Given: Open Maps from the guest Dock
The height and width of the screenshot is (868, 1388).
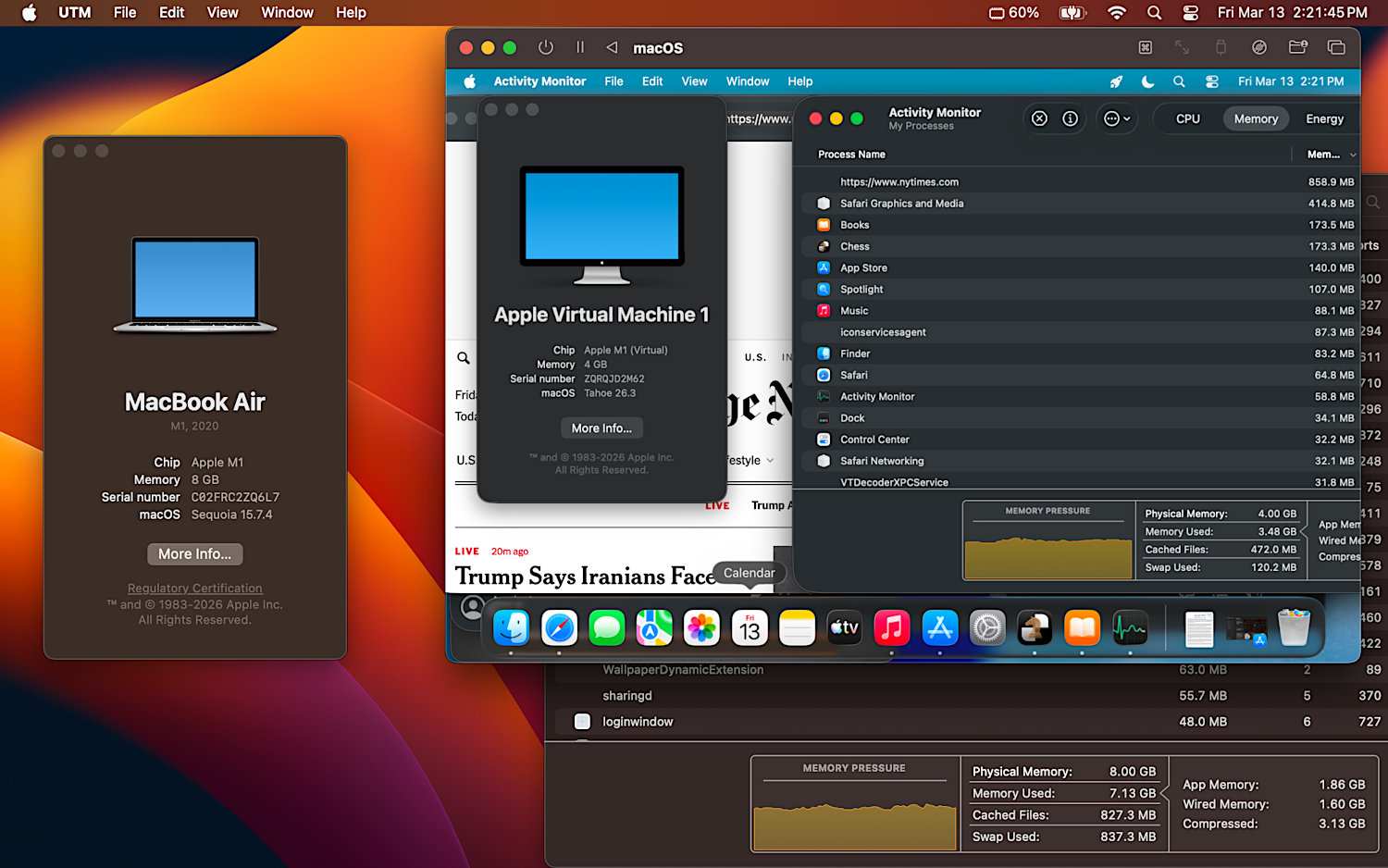Looking at the screenshot, I should (x=654, y=628).
